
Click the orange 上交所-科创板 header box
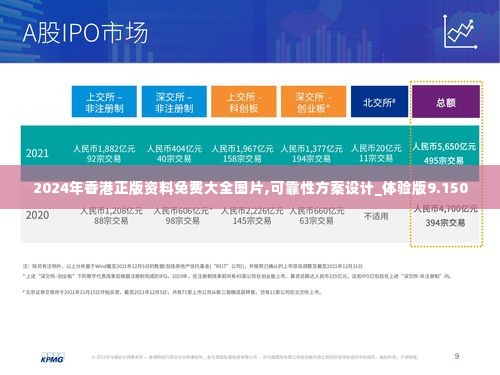tap(244, 102)
